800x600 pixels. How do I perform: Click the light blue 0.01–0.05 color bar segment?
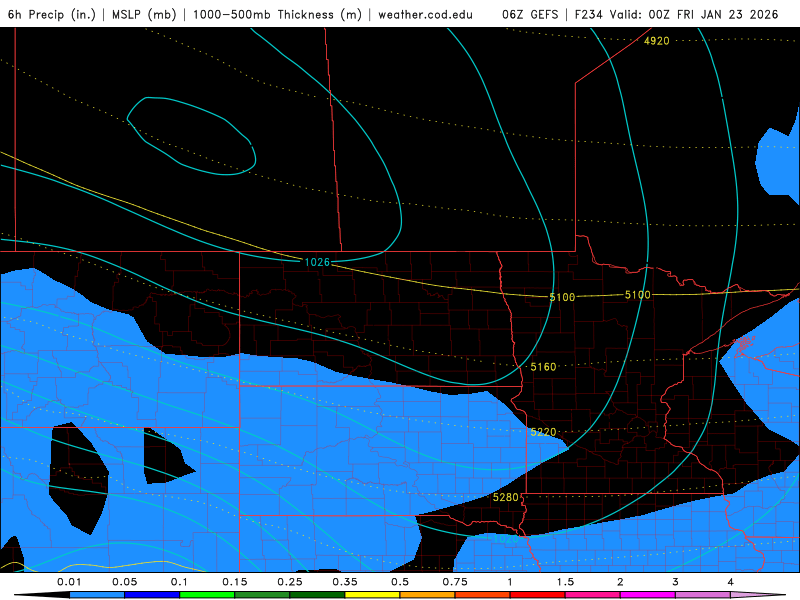click(97, 595)
